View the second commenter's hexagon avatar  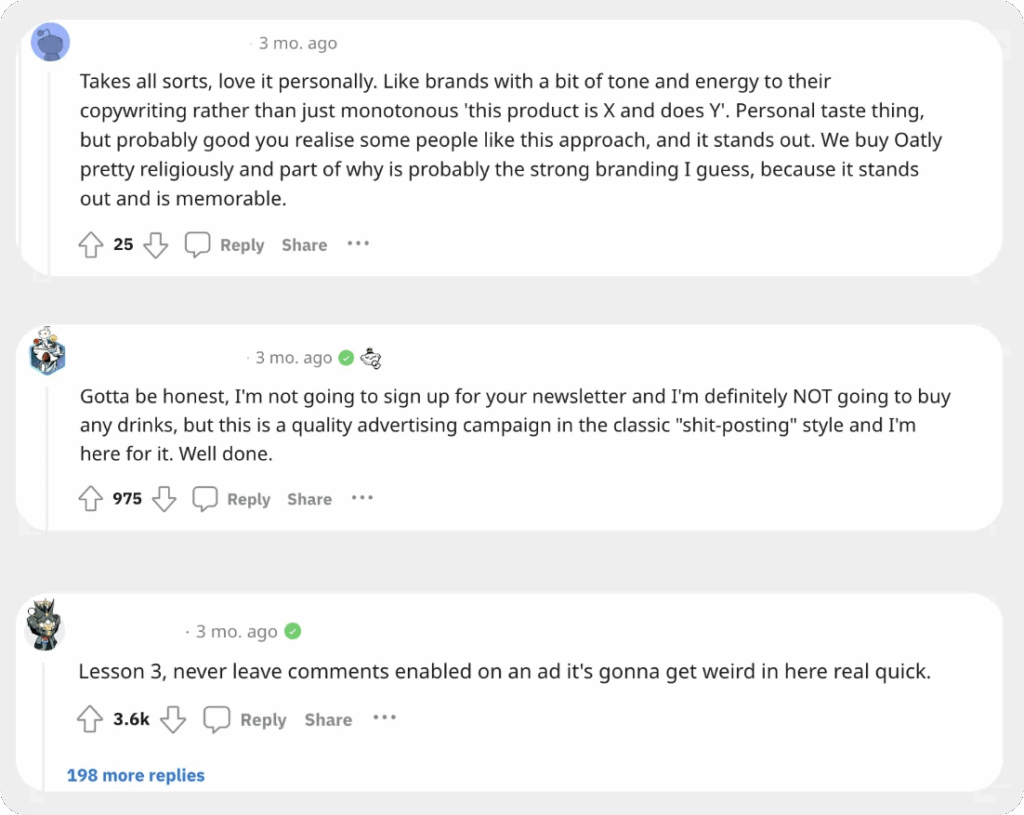(x=47, y=351)
